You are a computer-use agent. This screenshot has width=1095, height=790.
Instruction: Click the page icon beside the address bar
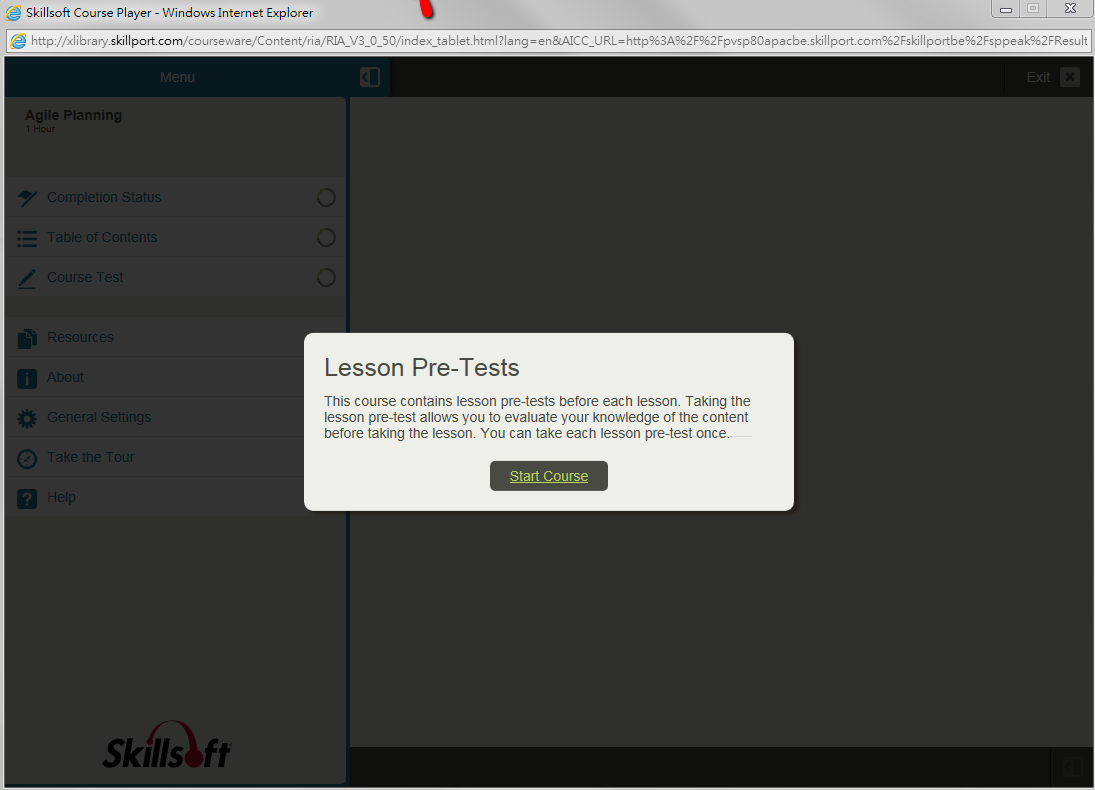tap(18, 41)
